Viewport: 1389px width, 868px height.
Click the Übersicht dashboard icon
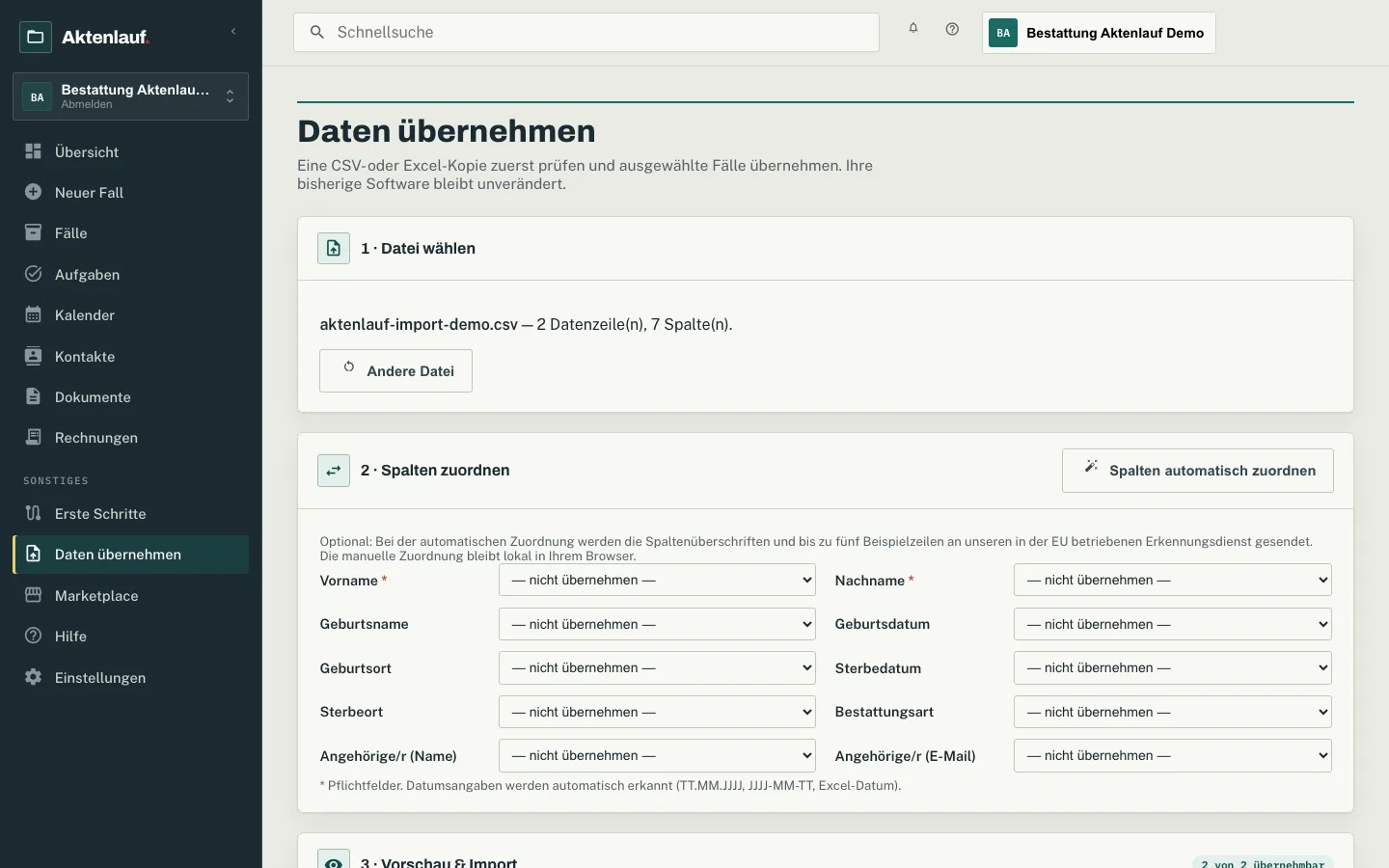33,151
